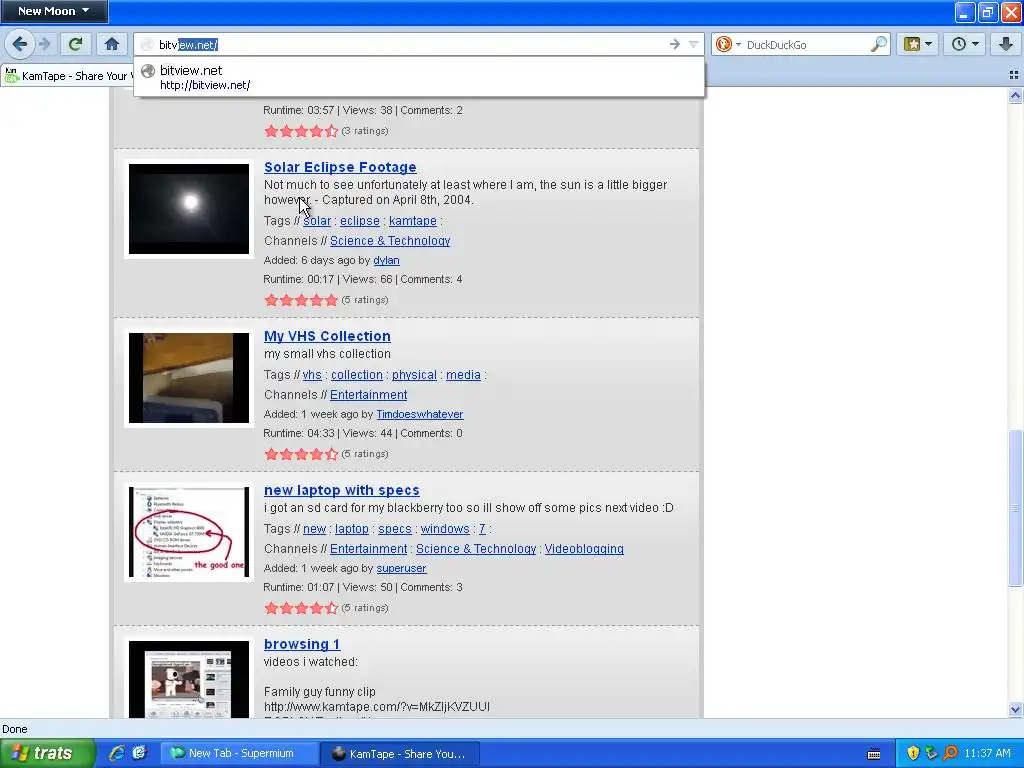Follow the 'windows' tag link

click(445, 529)
